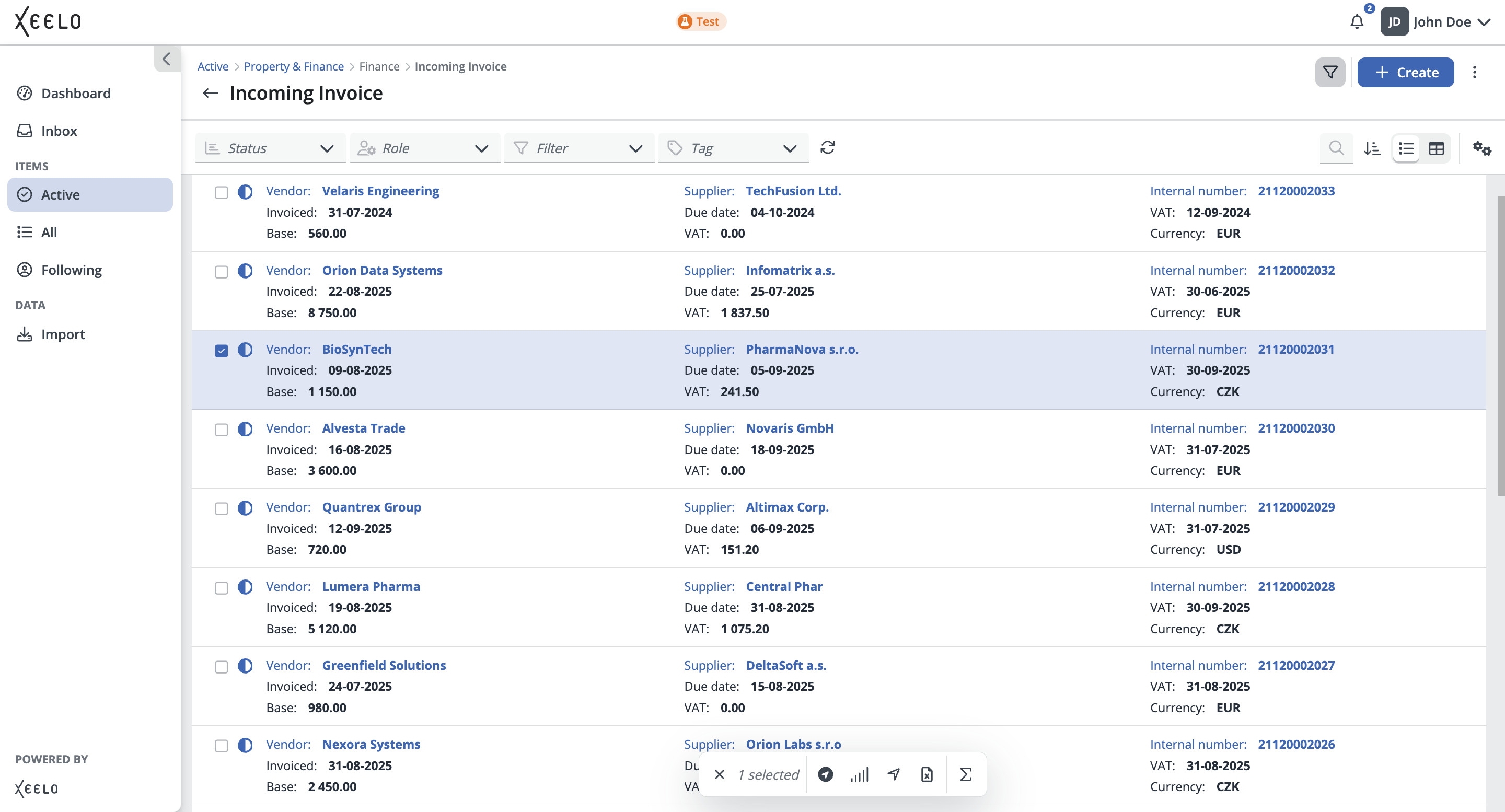
Task: Open list settings gears icon
Action: [x=1481, y=148]
